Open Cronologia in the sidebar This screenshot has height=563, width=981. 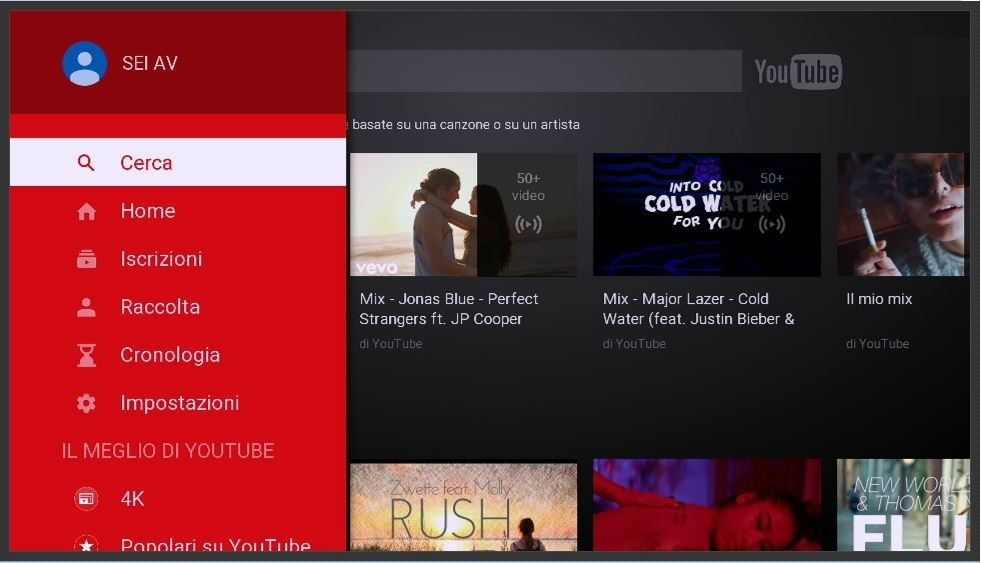(178, 355)
